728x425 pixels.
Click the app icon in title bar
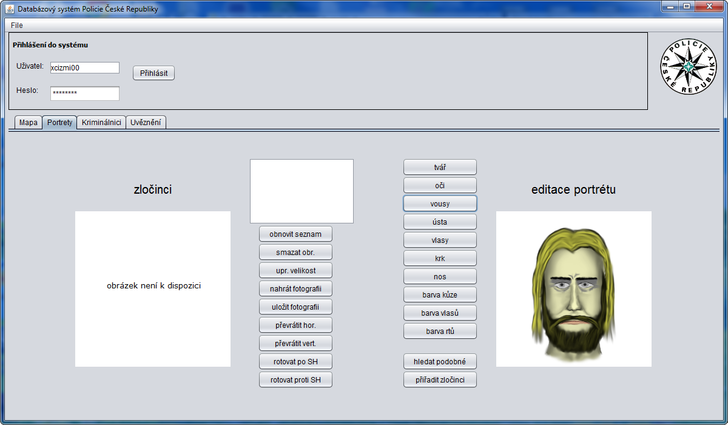click(x=9, y=8)
